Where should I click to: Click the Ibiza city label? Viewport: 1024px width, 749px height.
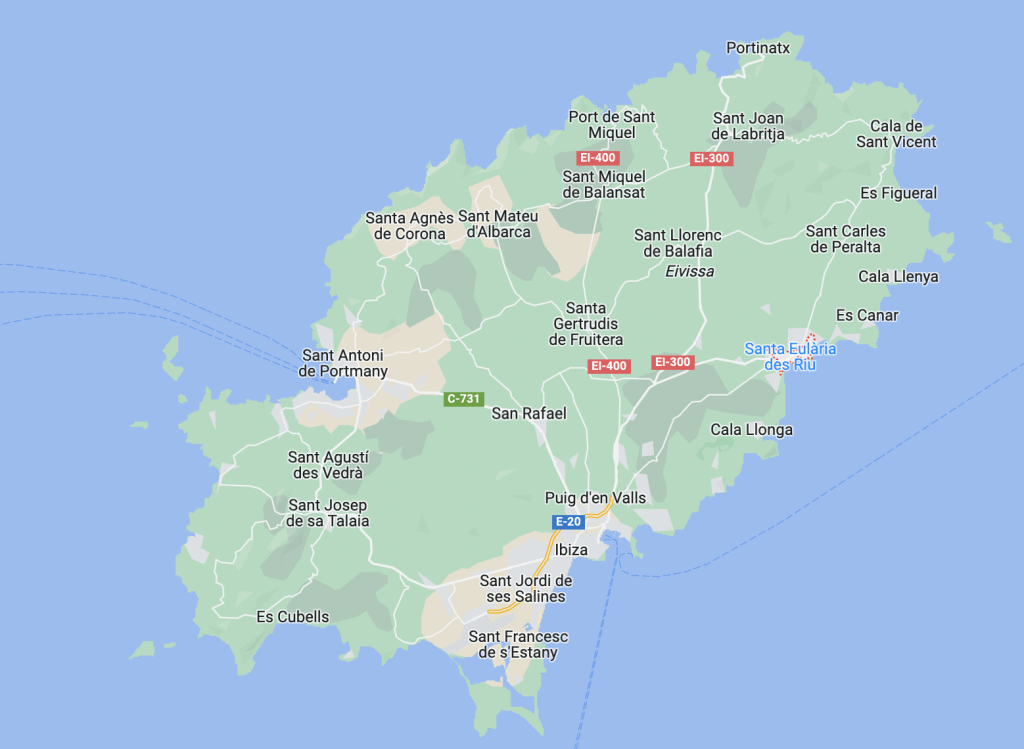pos(571,550)
